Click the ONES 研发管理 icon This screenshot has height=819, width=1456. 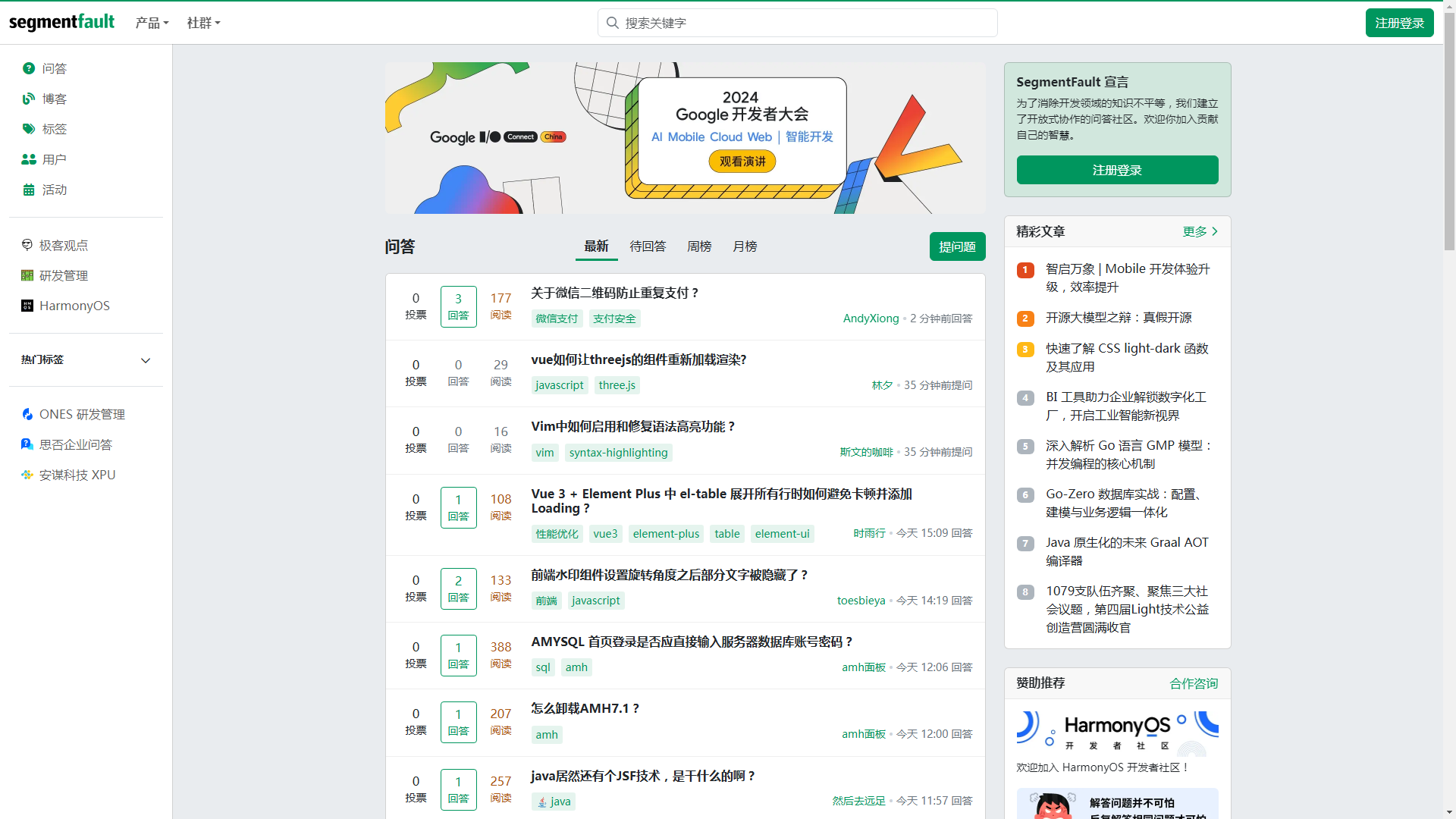click(x=27, y=414)
